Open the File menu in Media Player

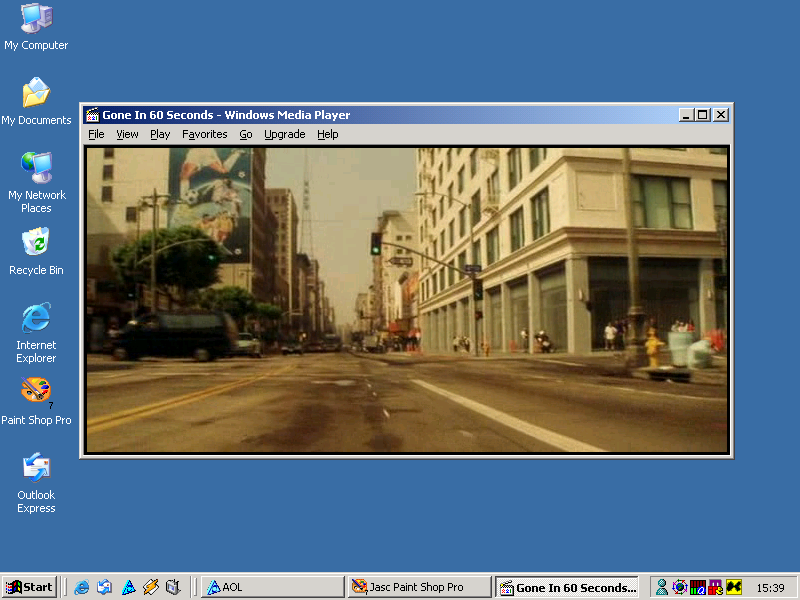click(96, 134)
